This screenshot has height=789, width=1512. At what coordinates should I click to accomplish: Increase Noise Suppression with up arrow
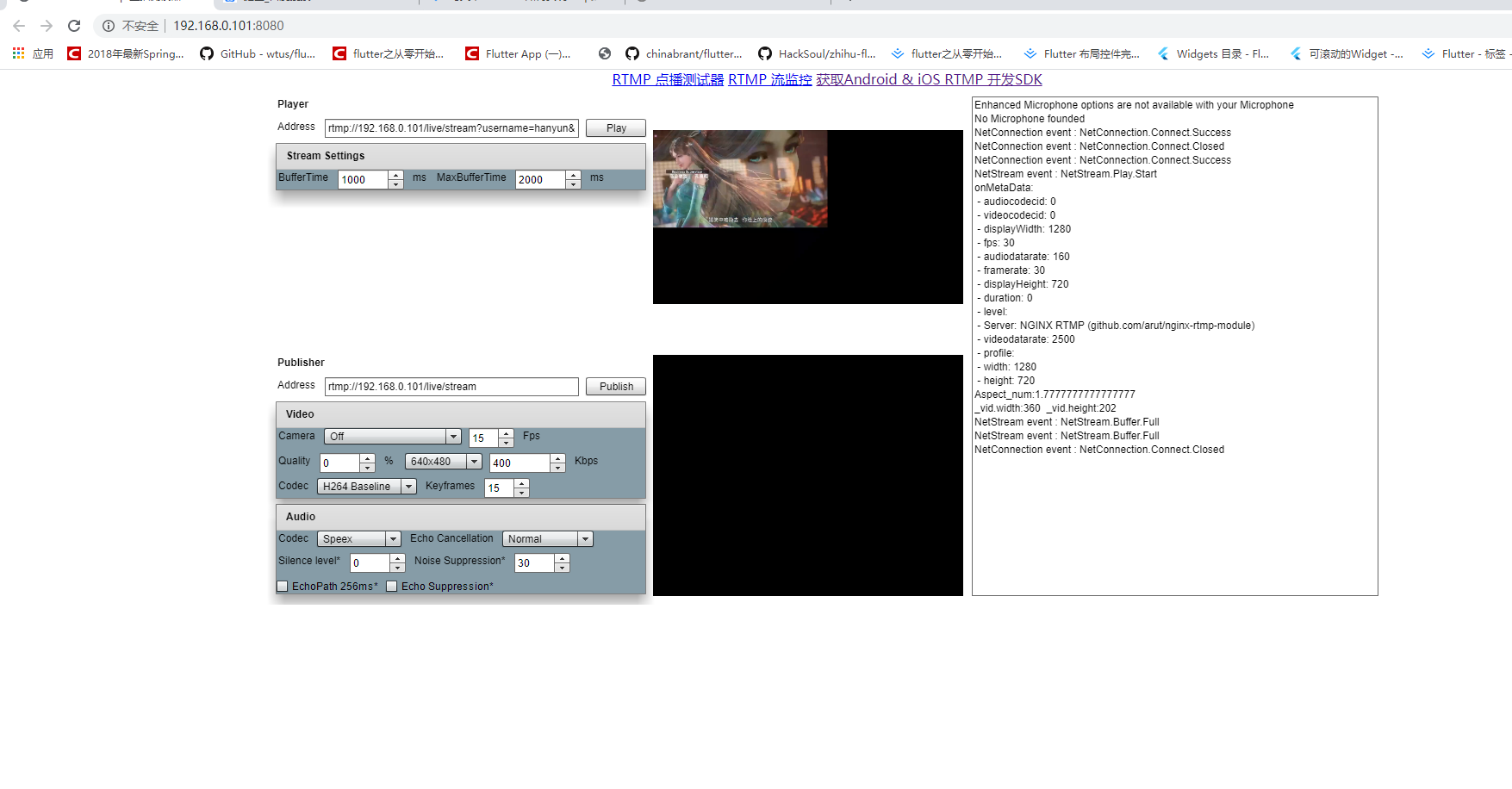pyautogui.click(x=563, y=558)
